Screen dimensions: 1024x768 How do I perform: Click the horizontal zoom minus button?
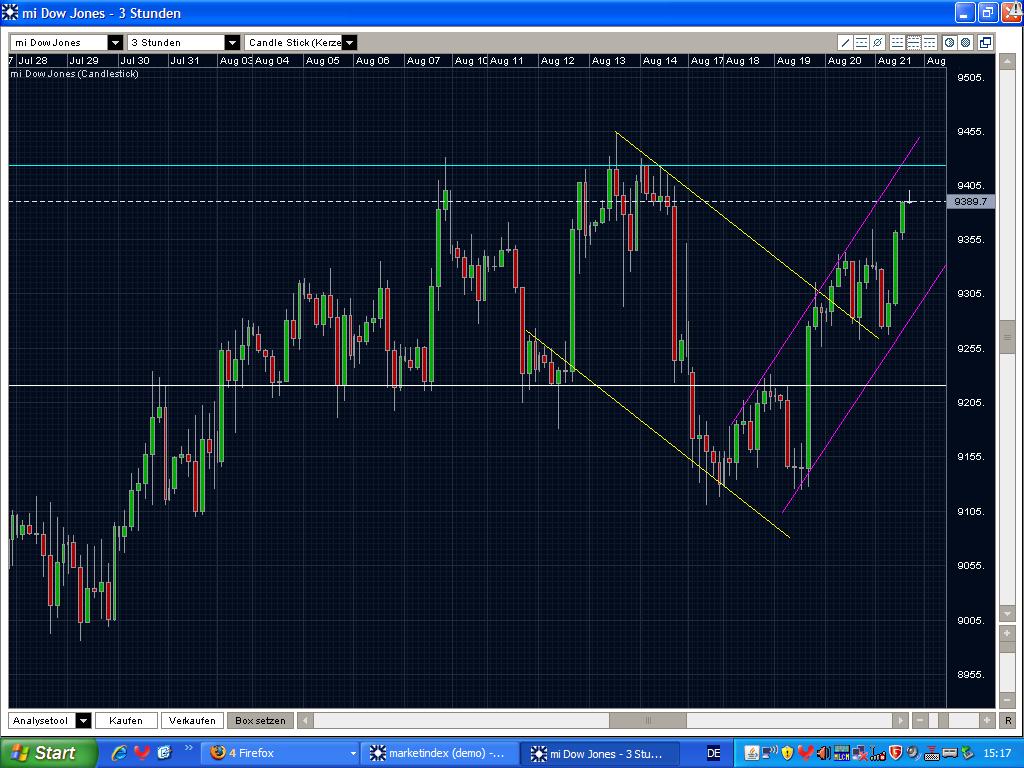(920, 720)
